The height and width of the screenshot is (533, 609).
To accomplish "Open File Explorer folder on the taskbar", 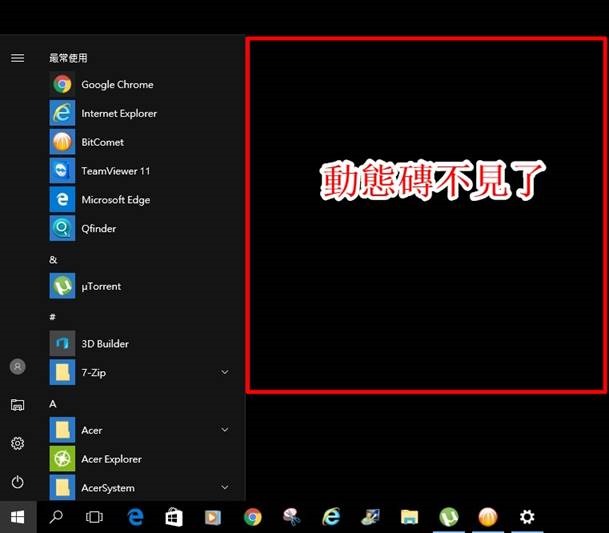I will click(x=409, y=517).
